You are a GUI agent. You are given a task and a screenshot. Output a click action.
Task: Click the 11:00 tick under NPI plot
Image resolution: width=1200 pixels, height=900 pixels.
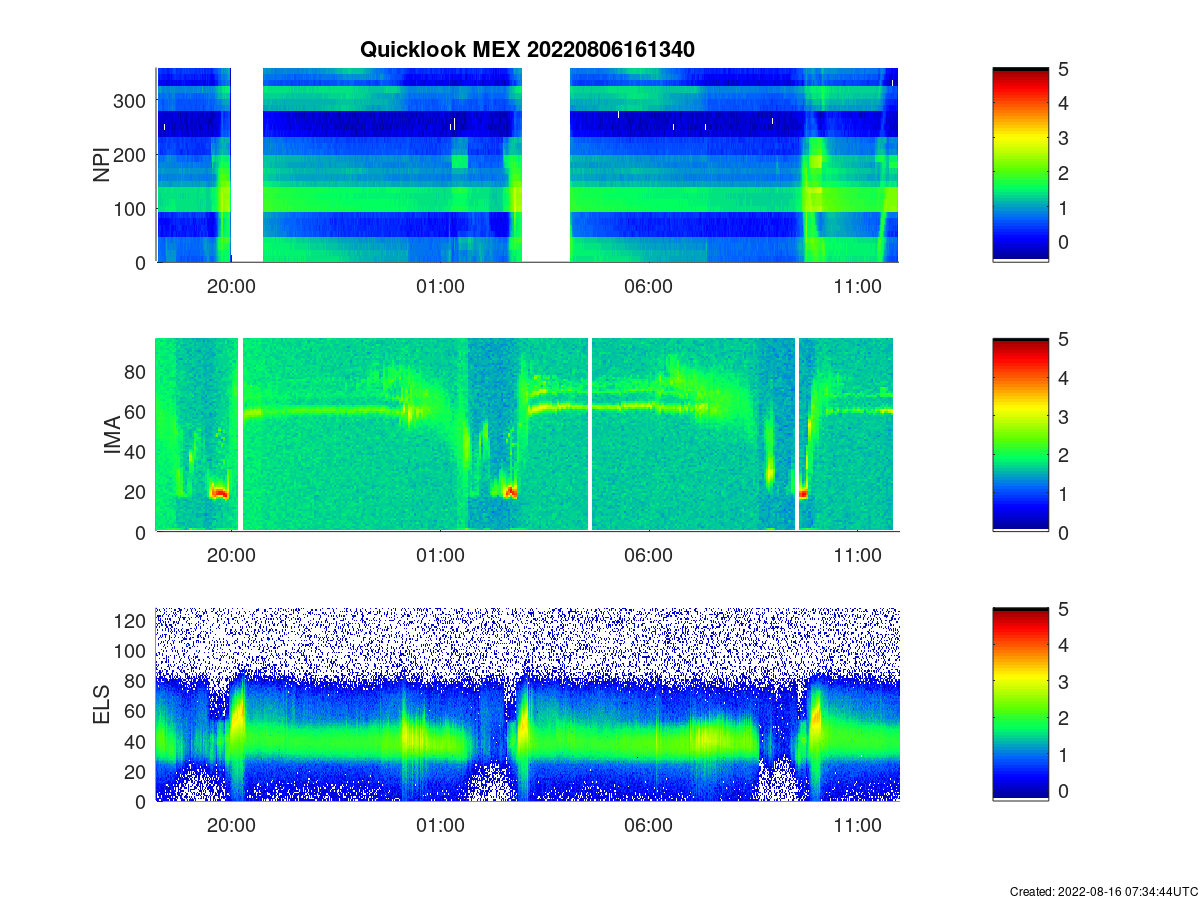coord(857,286)
